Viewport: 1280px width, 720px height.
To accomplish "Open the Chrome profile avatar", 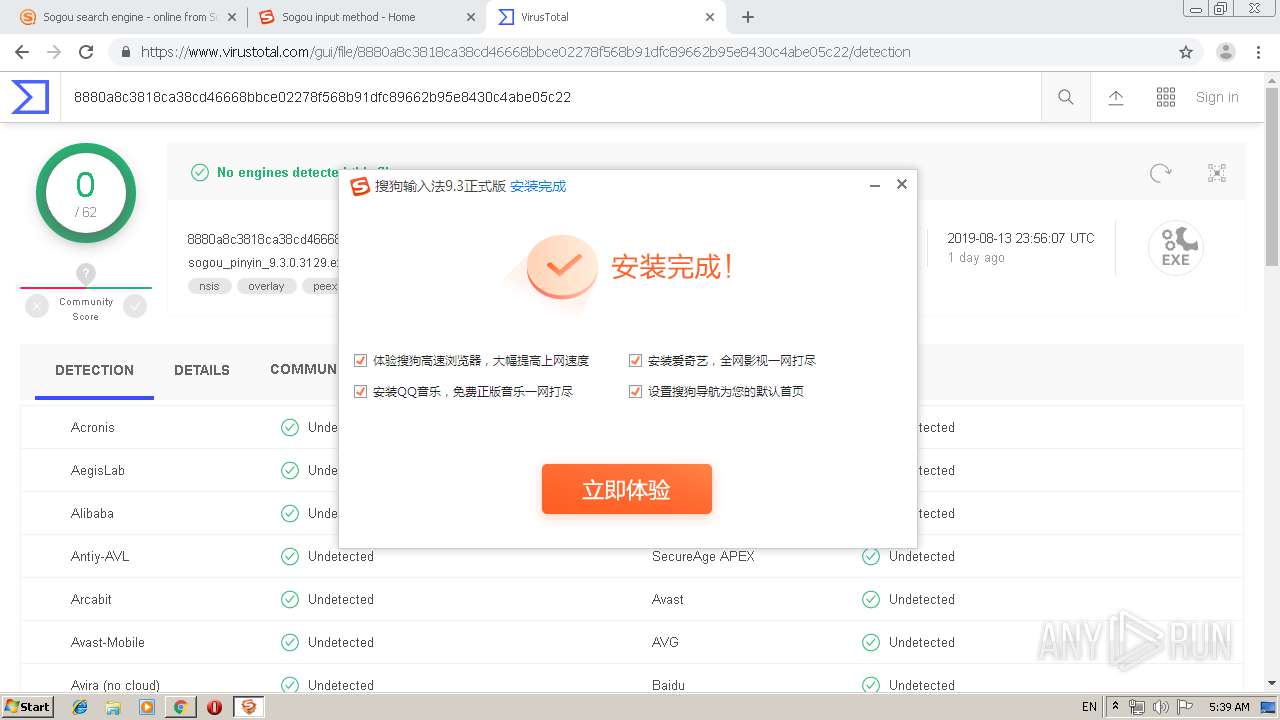I will tap(1226, 52).
